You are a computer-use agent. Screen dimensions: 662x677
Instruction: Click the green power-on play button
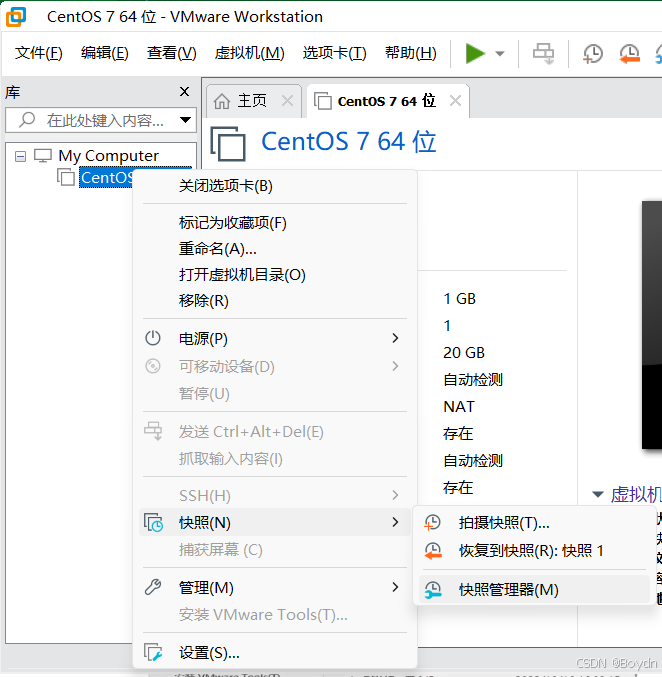tap(475, 54)
